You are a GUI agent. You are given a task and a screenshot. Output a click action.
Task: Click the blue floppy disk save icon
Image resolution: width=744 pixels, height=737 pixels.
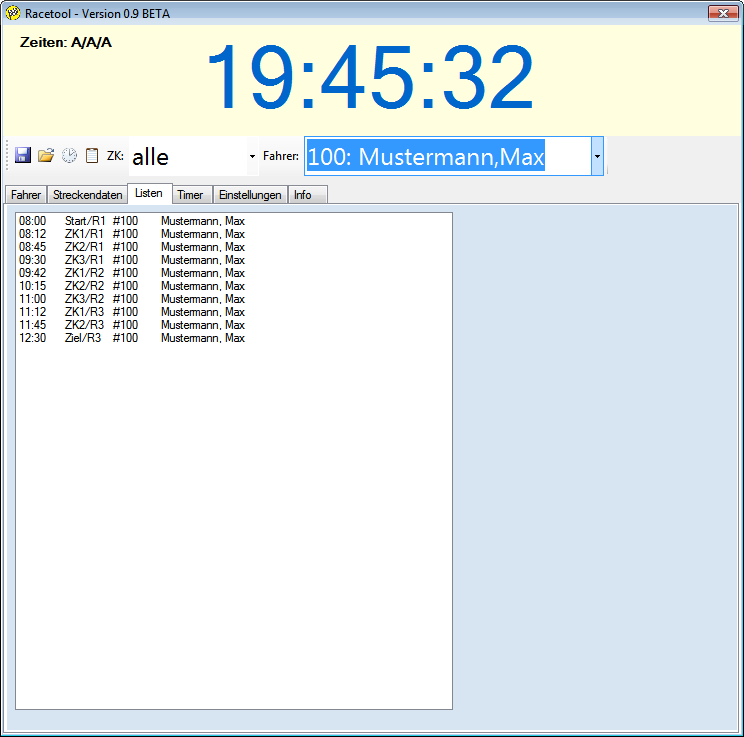tap(23, 155)
